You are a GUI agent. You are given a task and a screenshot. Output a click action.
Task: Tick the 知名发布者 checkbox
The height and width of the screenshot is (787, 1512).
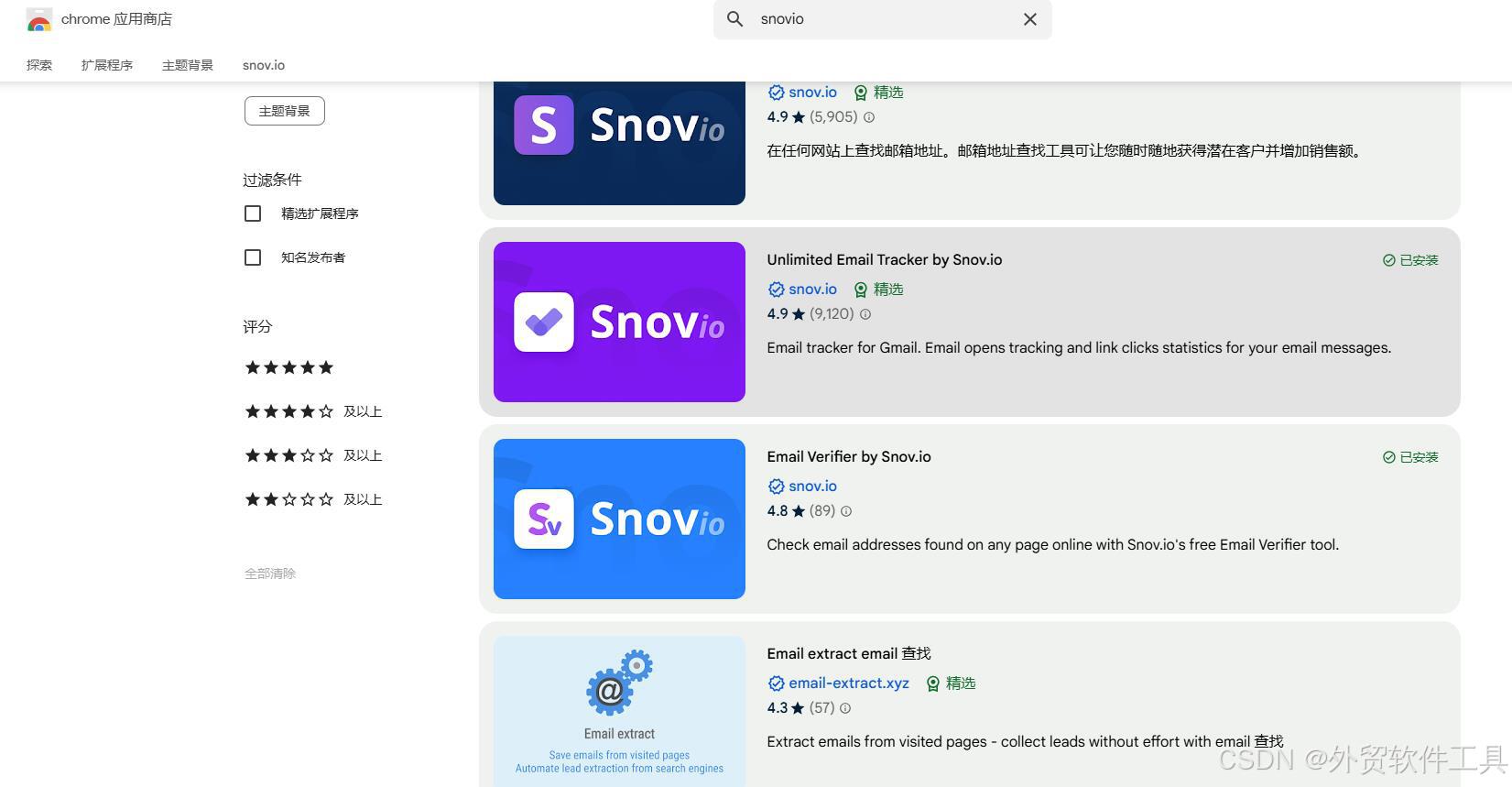(x=253, y=257)
